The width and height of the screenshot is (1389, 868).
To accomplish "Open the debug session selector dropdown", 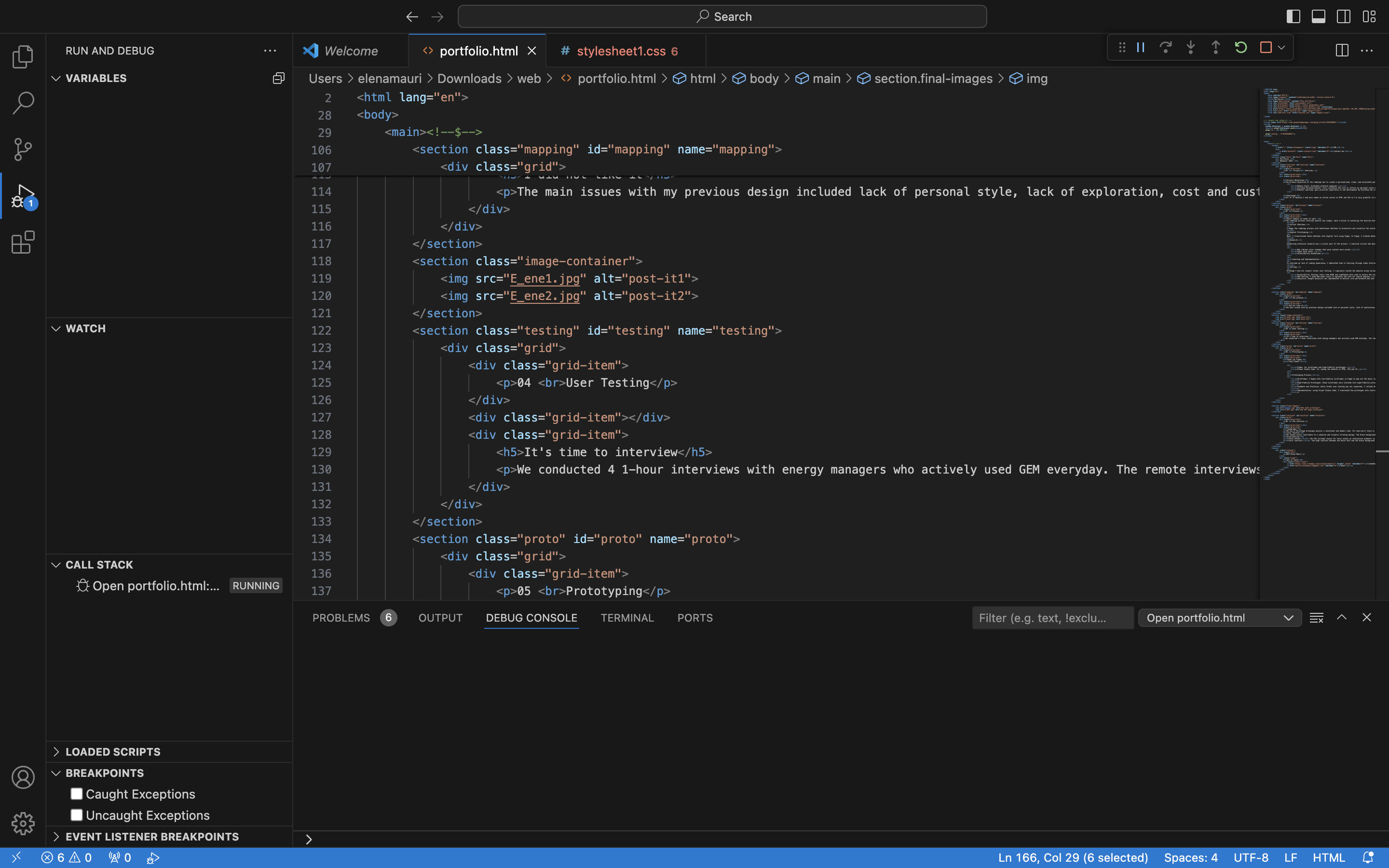I will pos(1220,618).
